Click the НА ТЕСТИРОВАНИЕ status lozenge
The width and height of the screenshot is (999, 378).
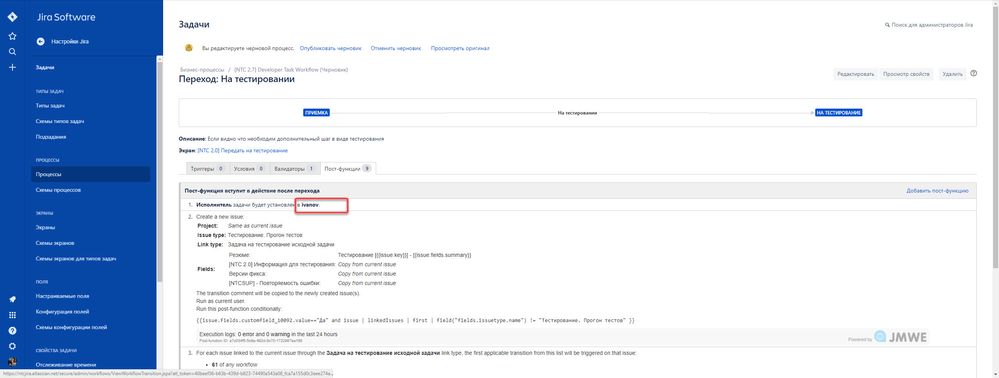click(x=839, y=113)
